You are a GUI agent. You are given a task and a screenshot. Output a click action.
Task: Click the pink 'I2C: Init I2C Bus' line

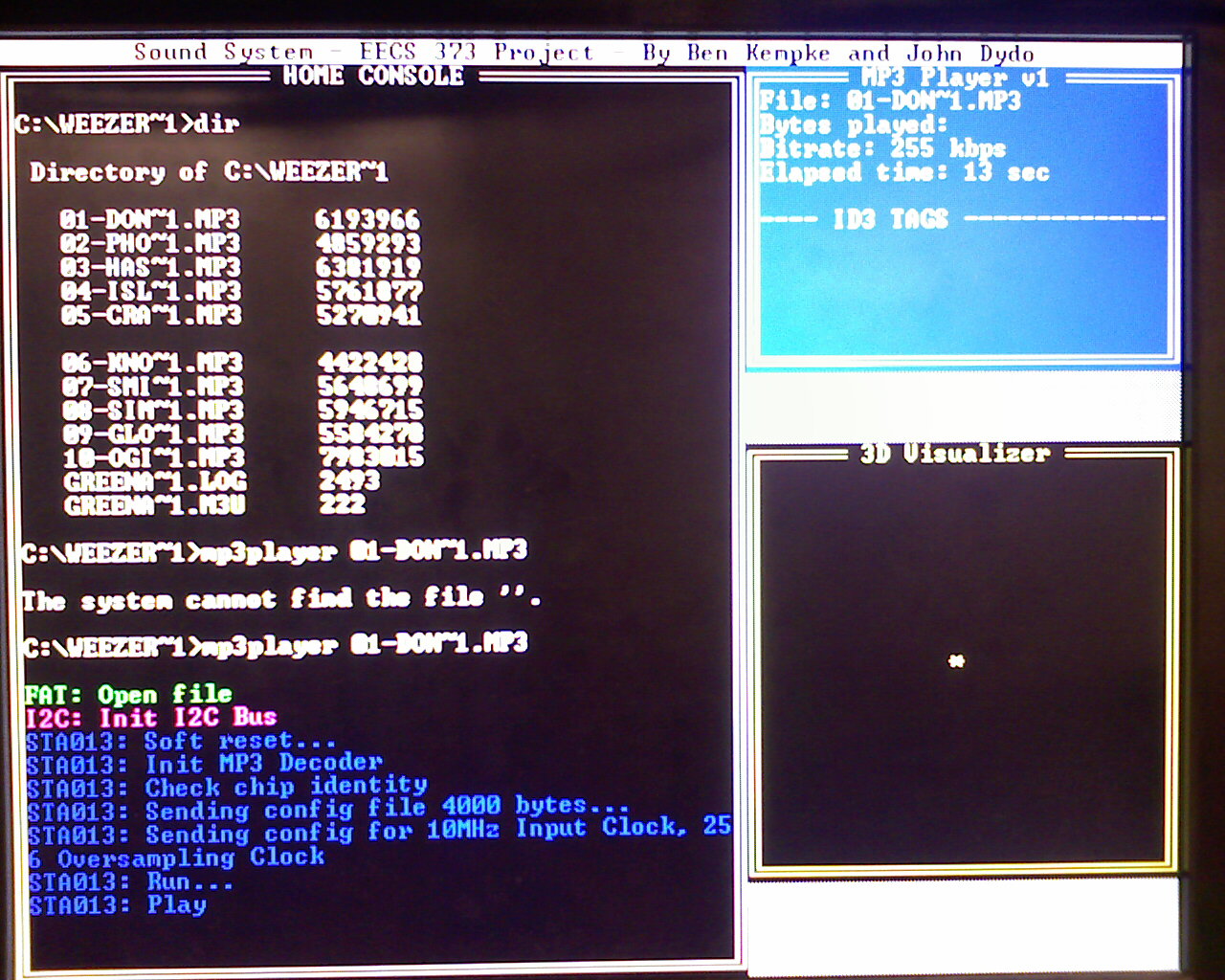pos(151,717)
